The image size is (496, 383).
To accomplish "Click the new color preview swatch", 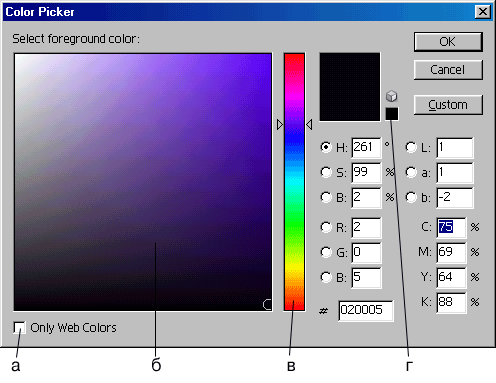I will [x=350, y=87].
